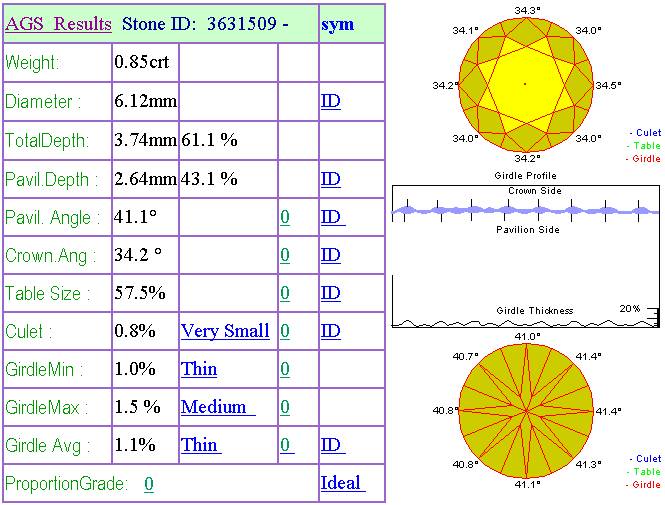Viewport: 665px width, 505px height.
Task: Select the crown facet diagram
Action: click(526, 84)
